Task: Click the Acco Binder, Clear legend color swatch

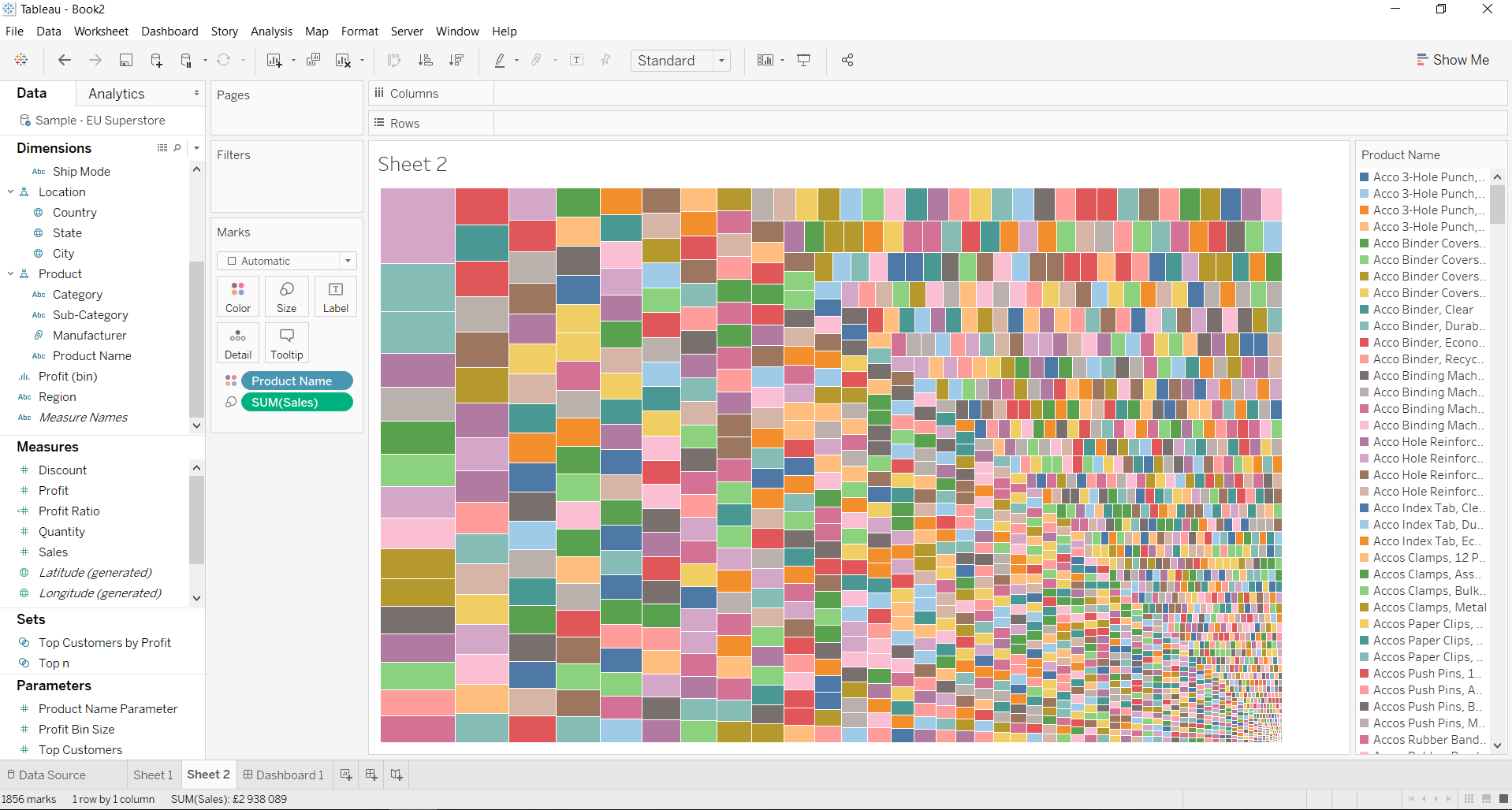Action: (1364, 310)
